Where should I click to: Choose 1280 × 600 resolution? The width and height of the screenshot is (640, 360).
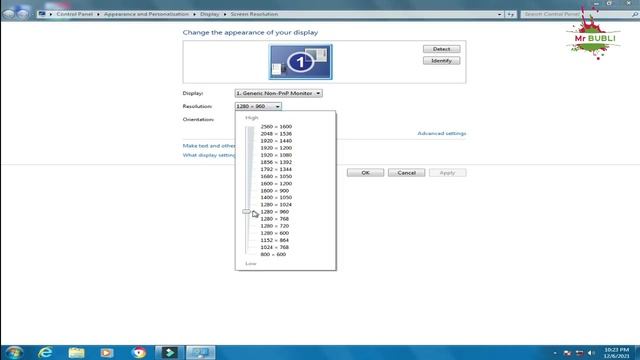274,233
